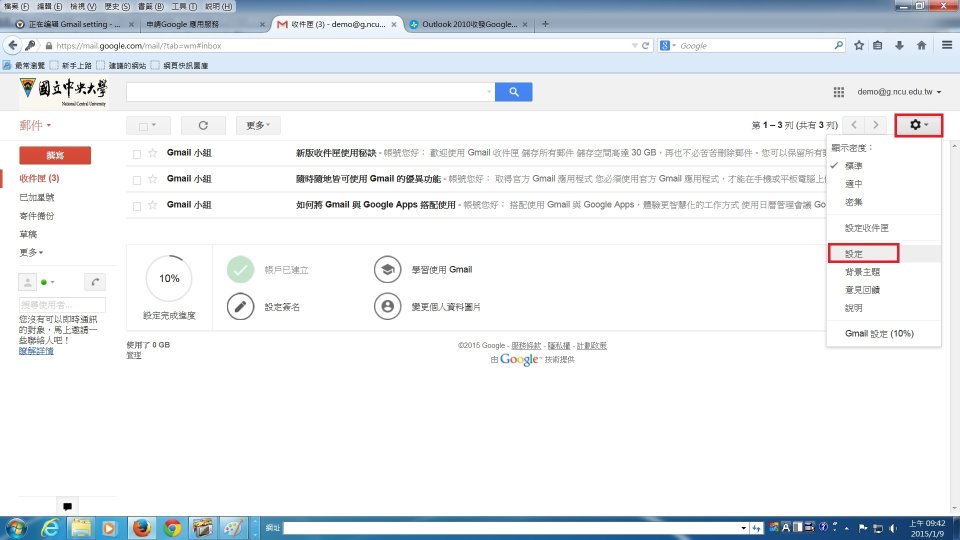Select 背景主題 in the gear menu
This screenshot has width=960, height=540.
point(861,272)
